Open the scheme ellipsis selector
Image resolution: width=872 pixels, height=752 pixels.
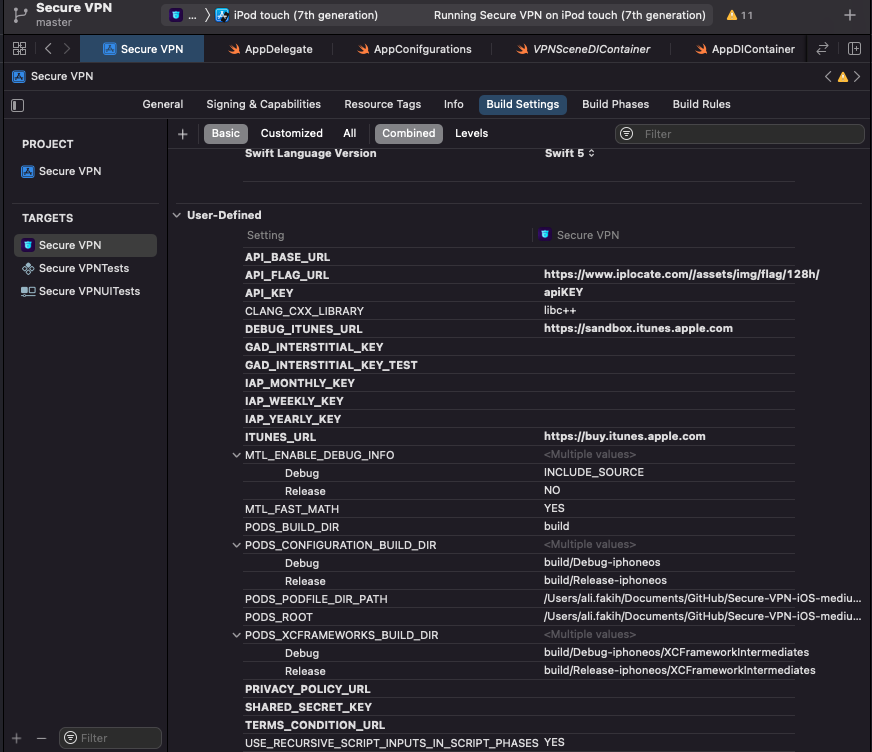click(192, 15)
